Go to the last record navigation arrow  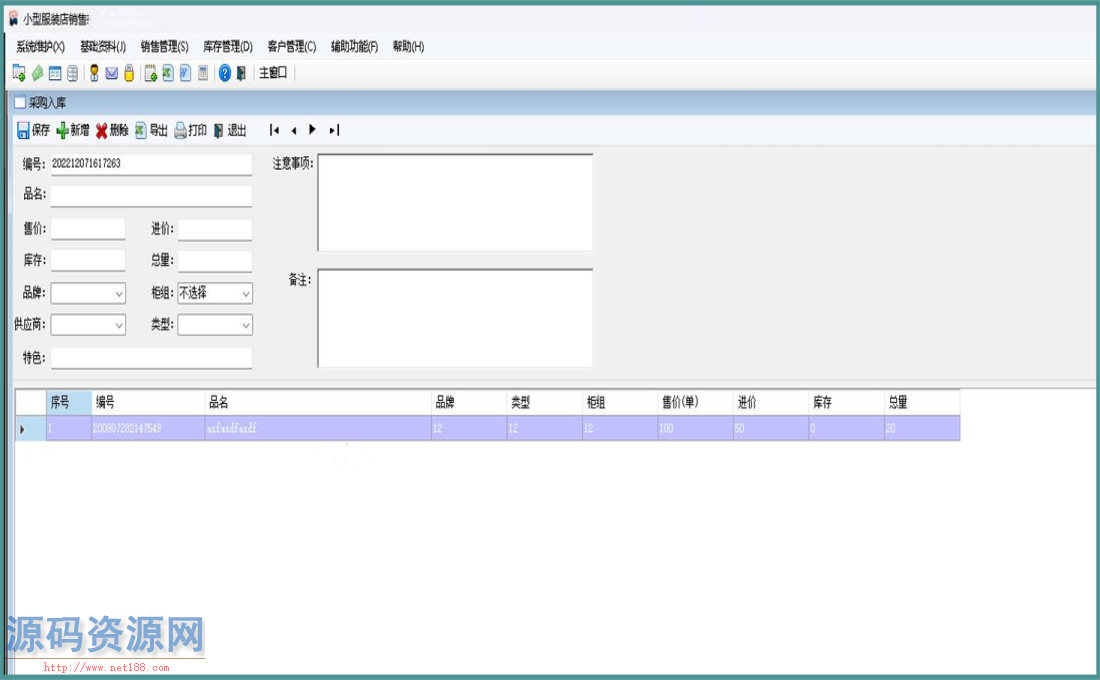pos(334,130)
